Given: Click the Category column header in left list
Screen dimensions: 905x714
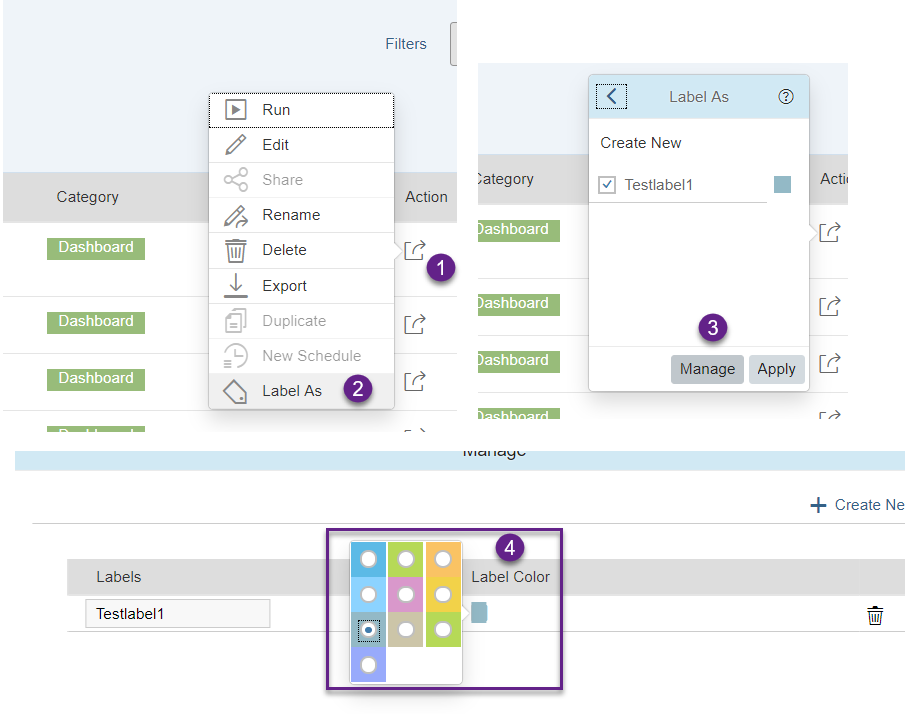Looking at the screenshot, I should 87,197.
